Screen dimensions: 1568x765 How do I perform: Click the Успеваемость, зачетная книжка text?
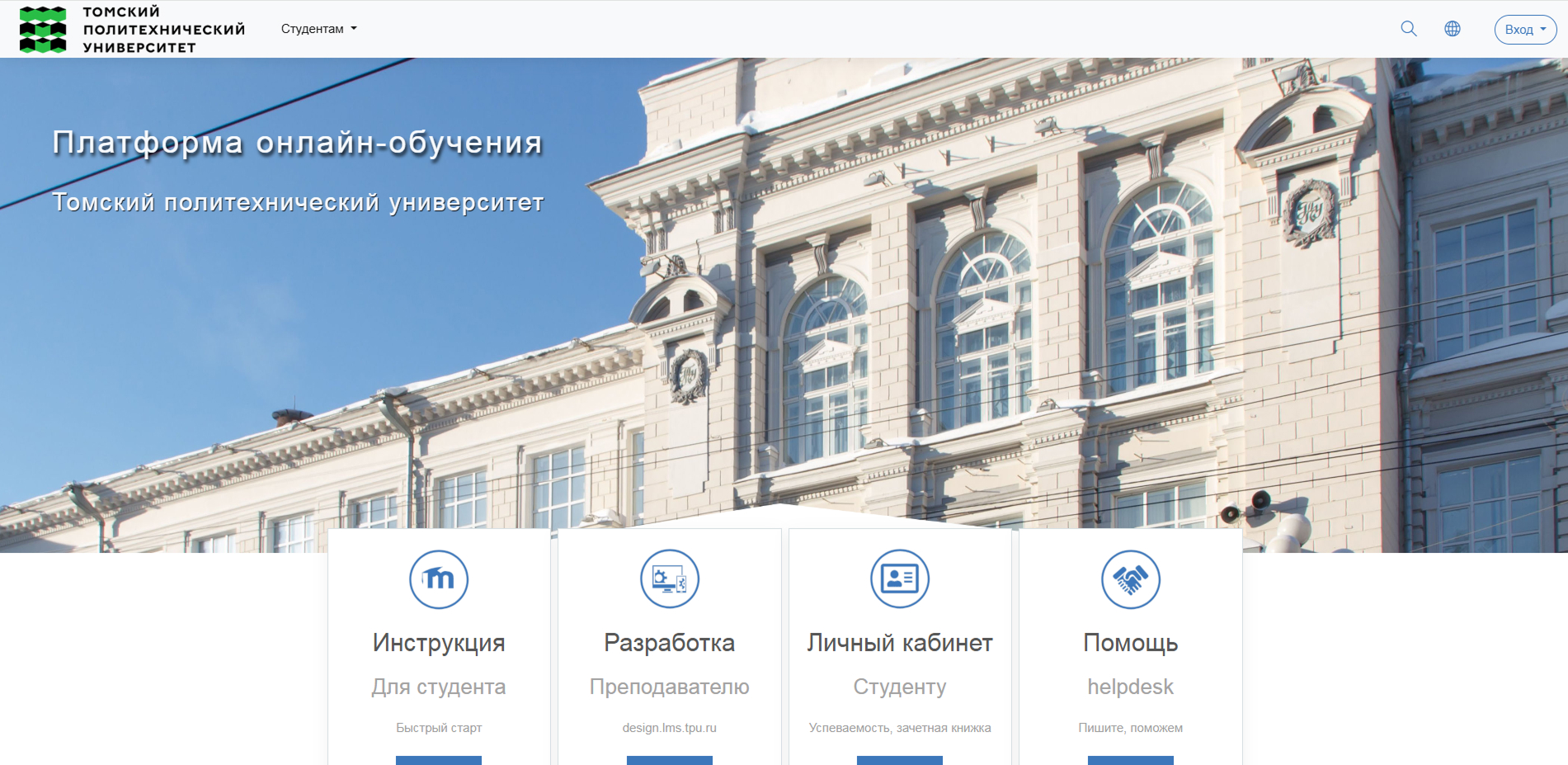click(x=900, y=728)
